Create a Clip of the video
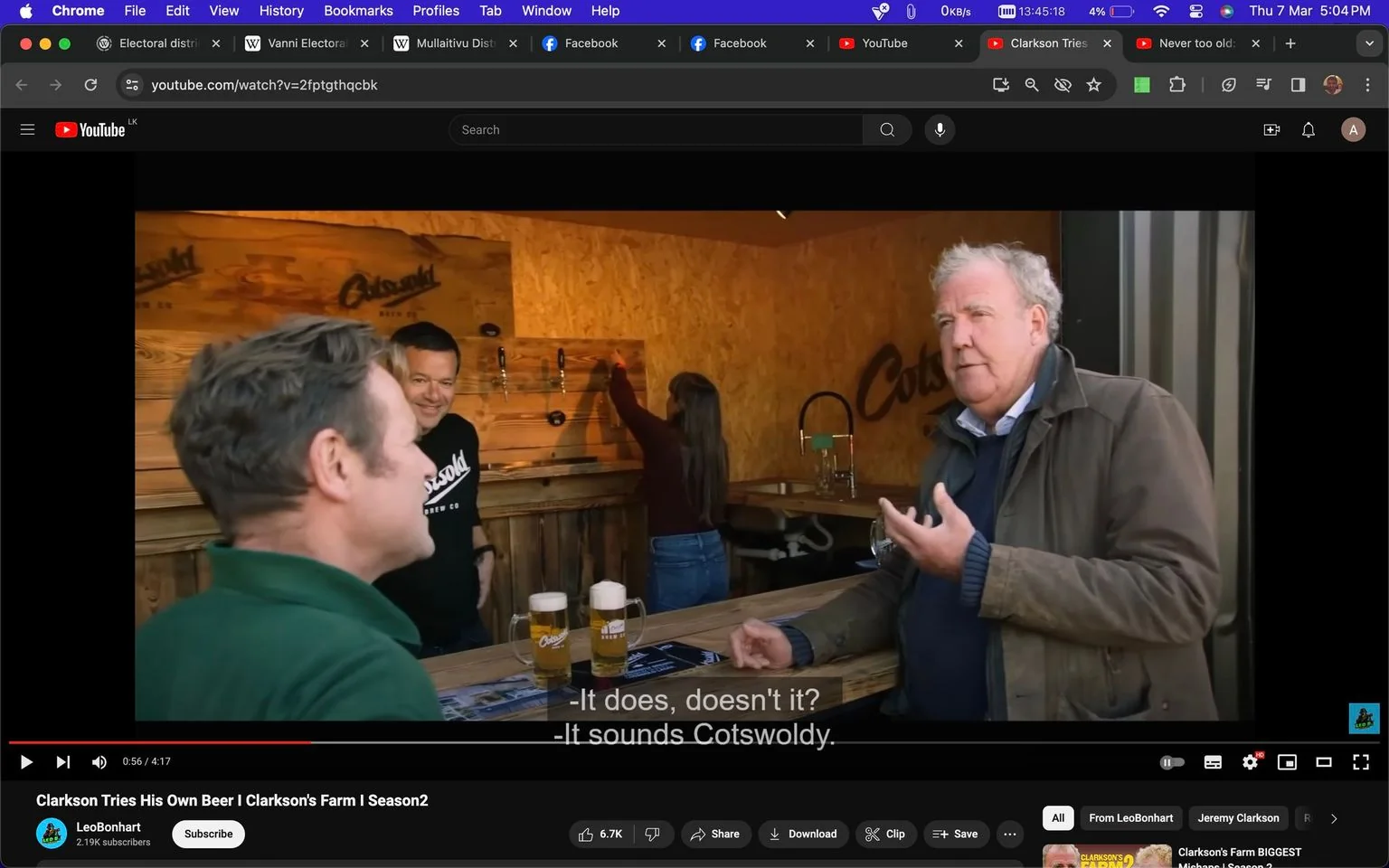 pos(885,834)
